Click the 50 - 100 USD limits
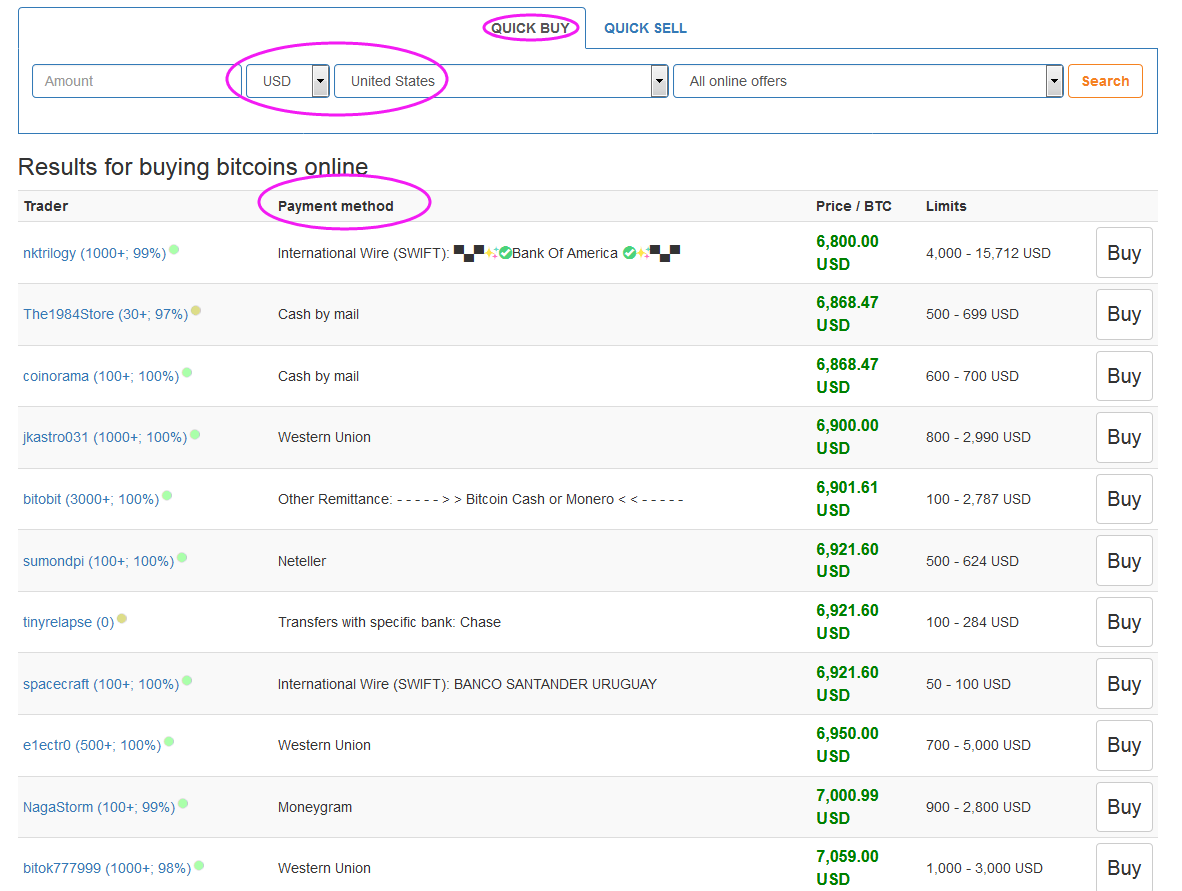The height and width of the screenshot is (891, 1182). click(x=968, y=684)
